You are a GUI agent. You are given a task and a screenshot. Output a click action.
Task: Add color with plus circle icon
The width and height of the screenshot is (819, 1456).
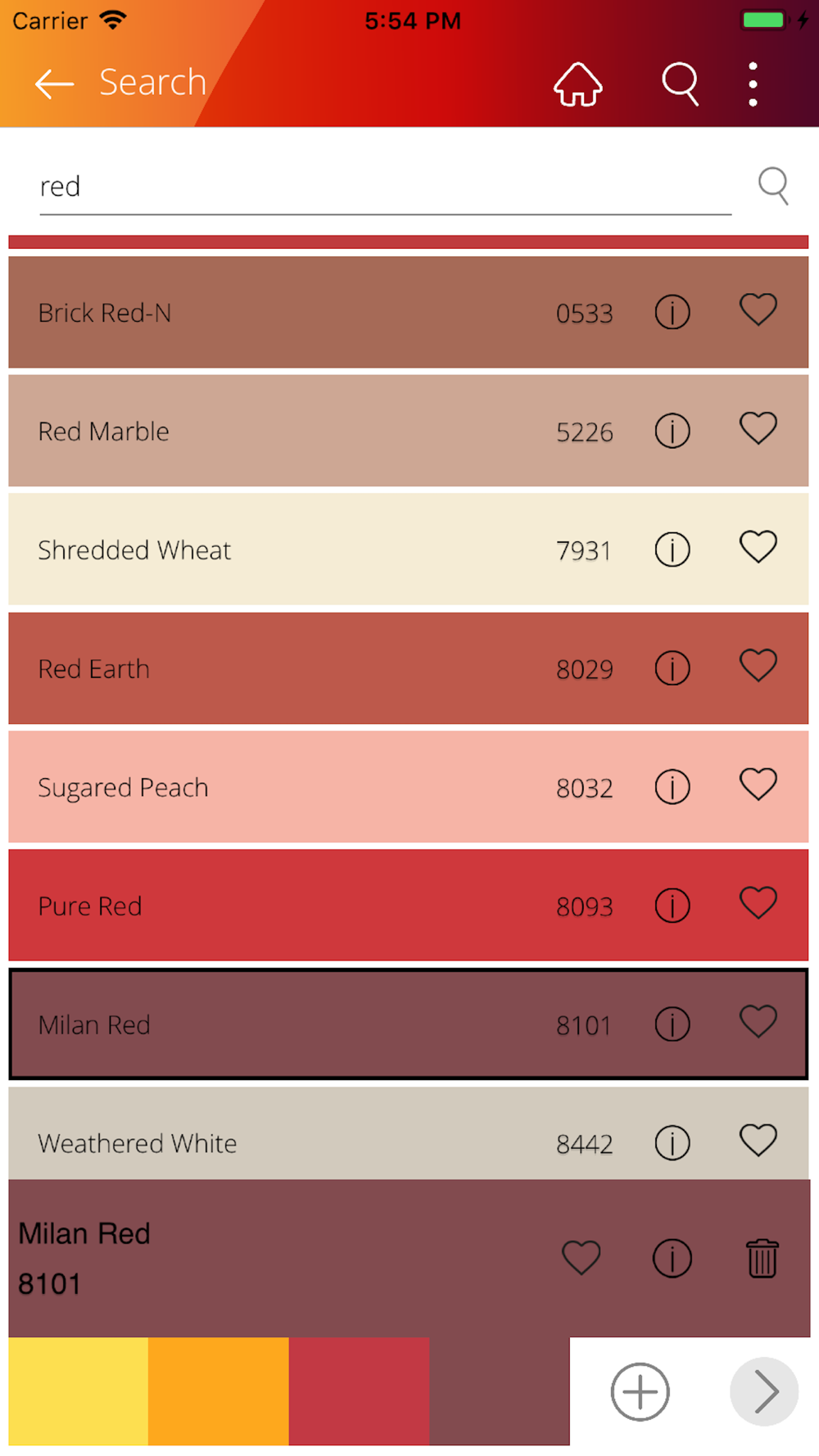(x=640, y=1391)
